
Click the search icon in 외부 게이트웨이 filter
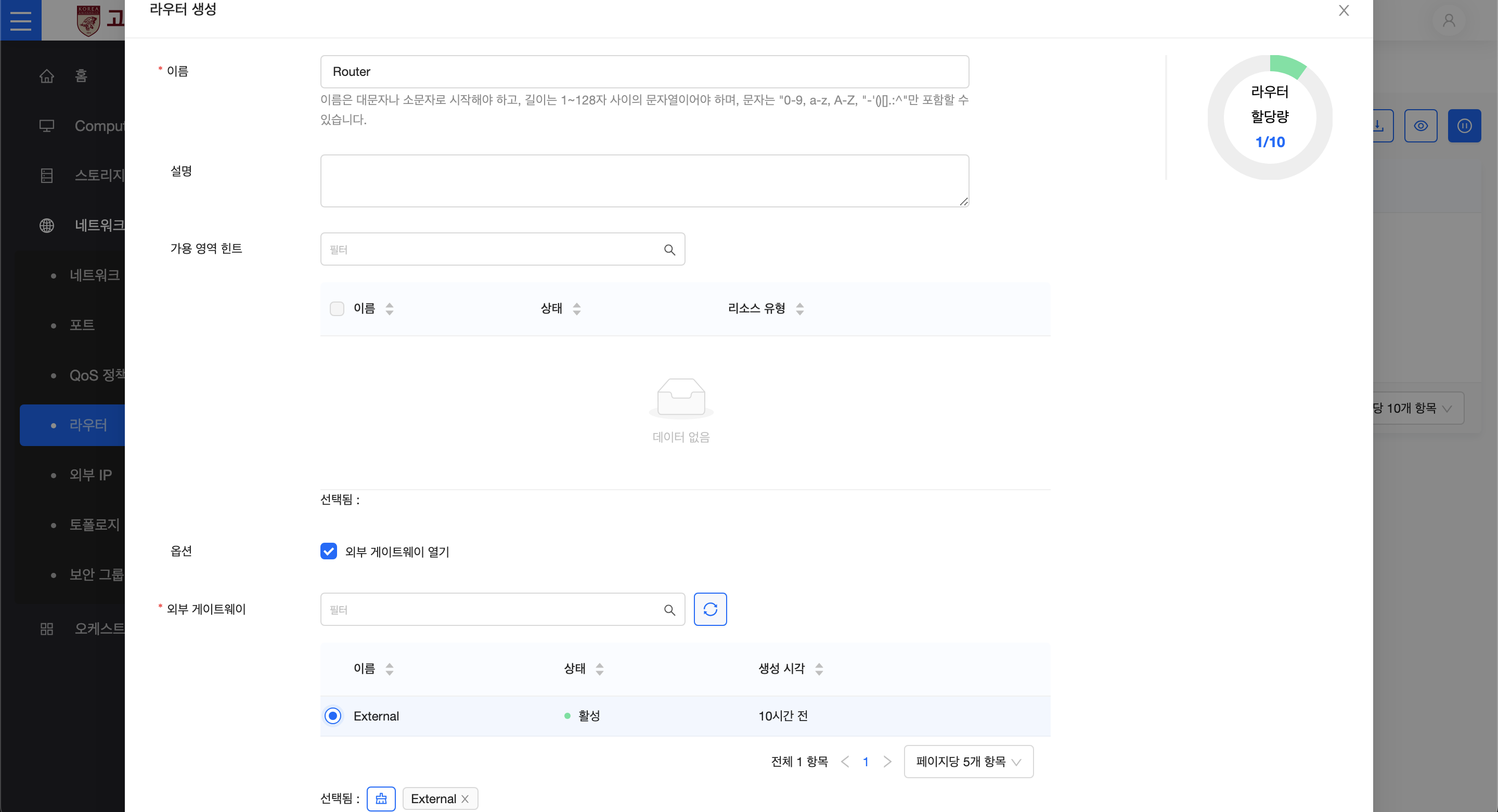click(x=669, y=610)
